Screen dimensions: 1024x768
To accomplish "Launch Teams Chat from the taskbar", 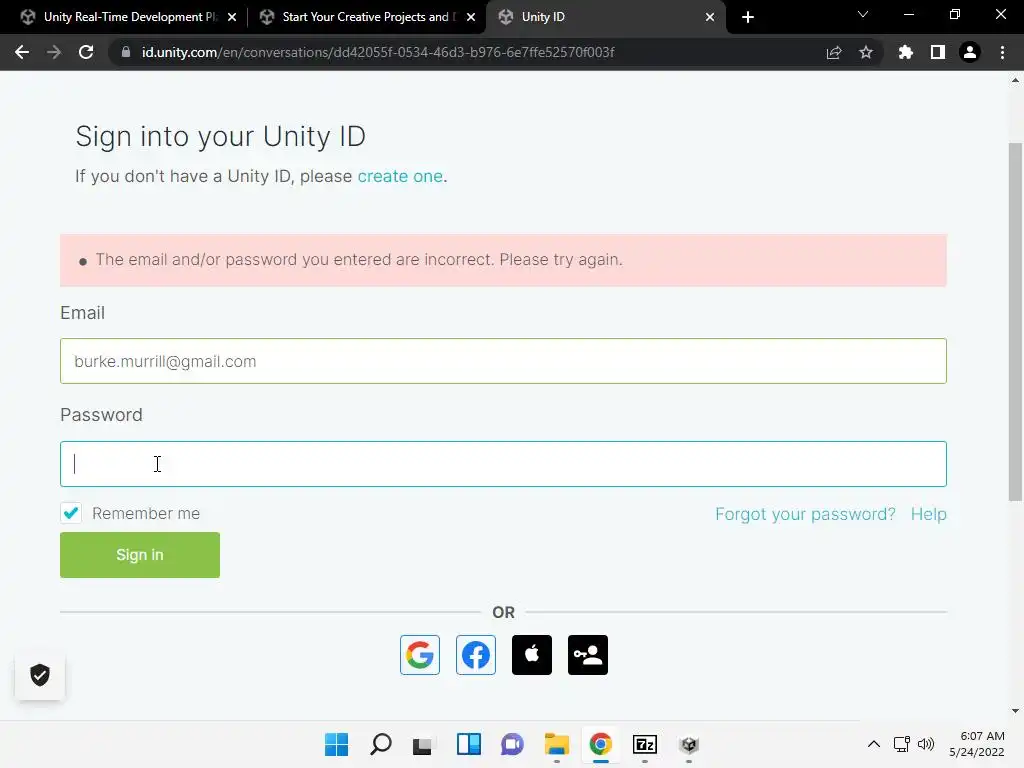I will pos(512,744).
